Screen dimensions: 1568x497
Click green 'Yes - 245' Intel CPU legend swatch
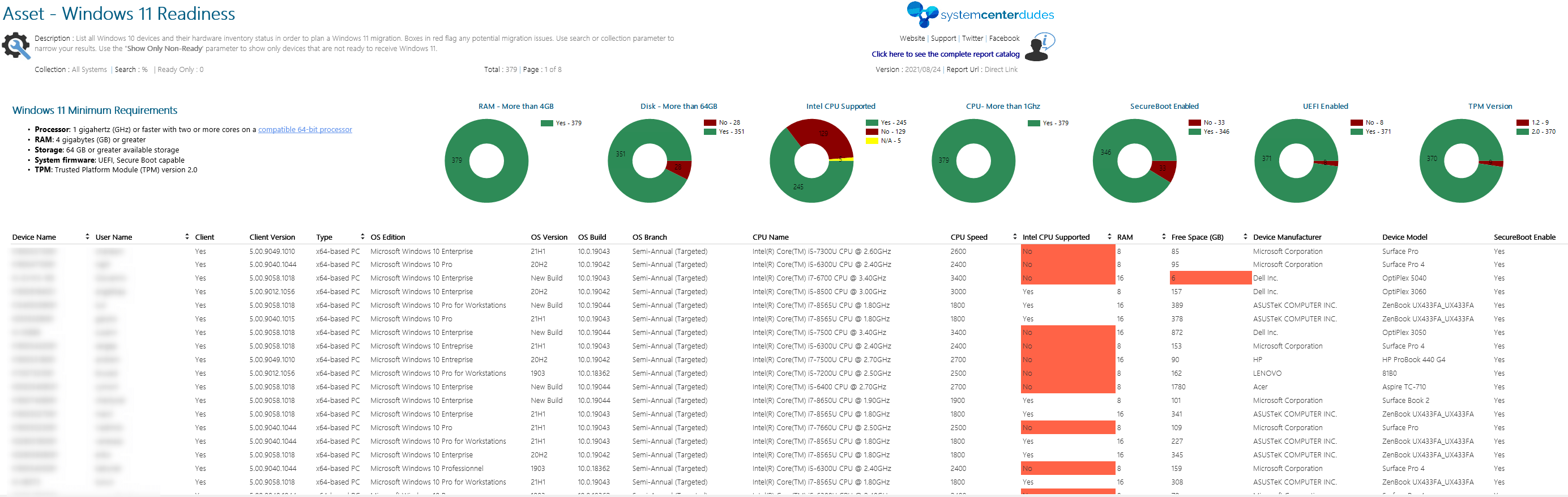(x=871, y=122)
